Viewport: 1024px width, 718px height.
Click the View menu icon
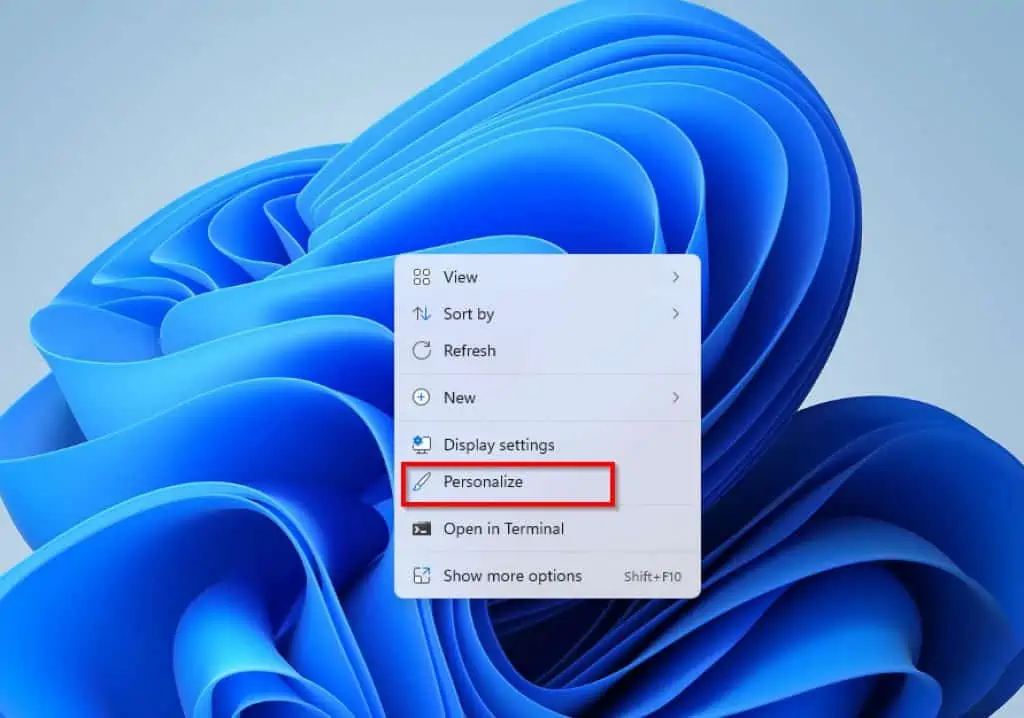click(x=423, y=277)
